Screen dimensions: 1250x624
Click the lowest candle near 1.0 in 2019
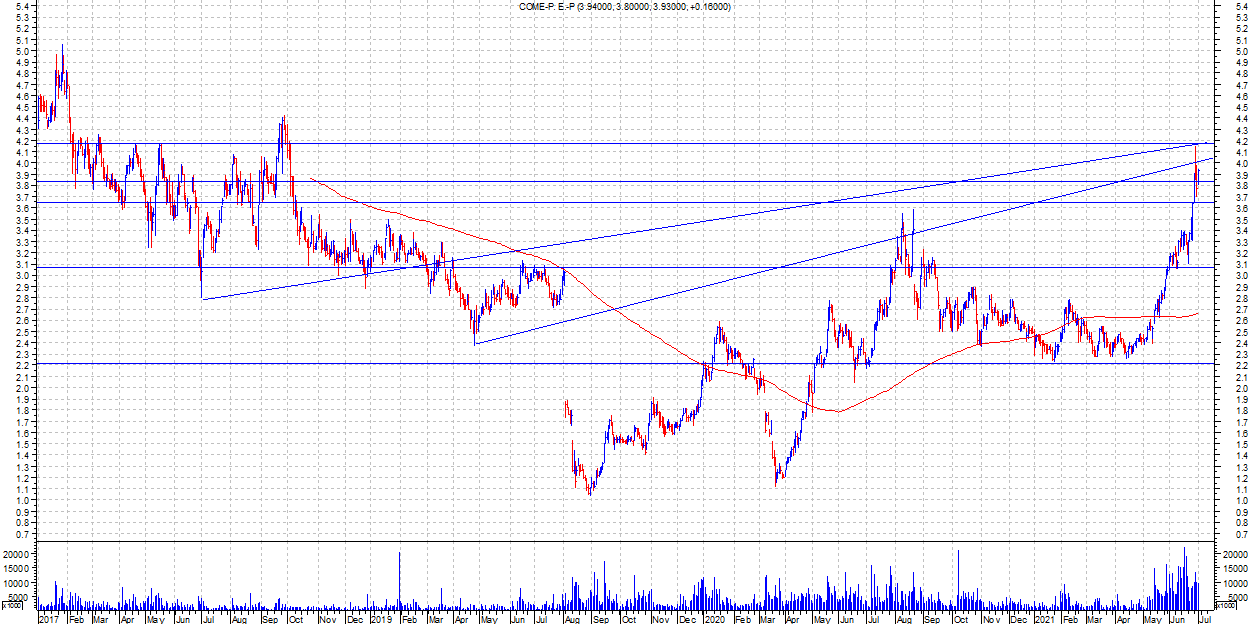pyautogui.click(x=590, y=488)
